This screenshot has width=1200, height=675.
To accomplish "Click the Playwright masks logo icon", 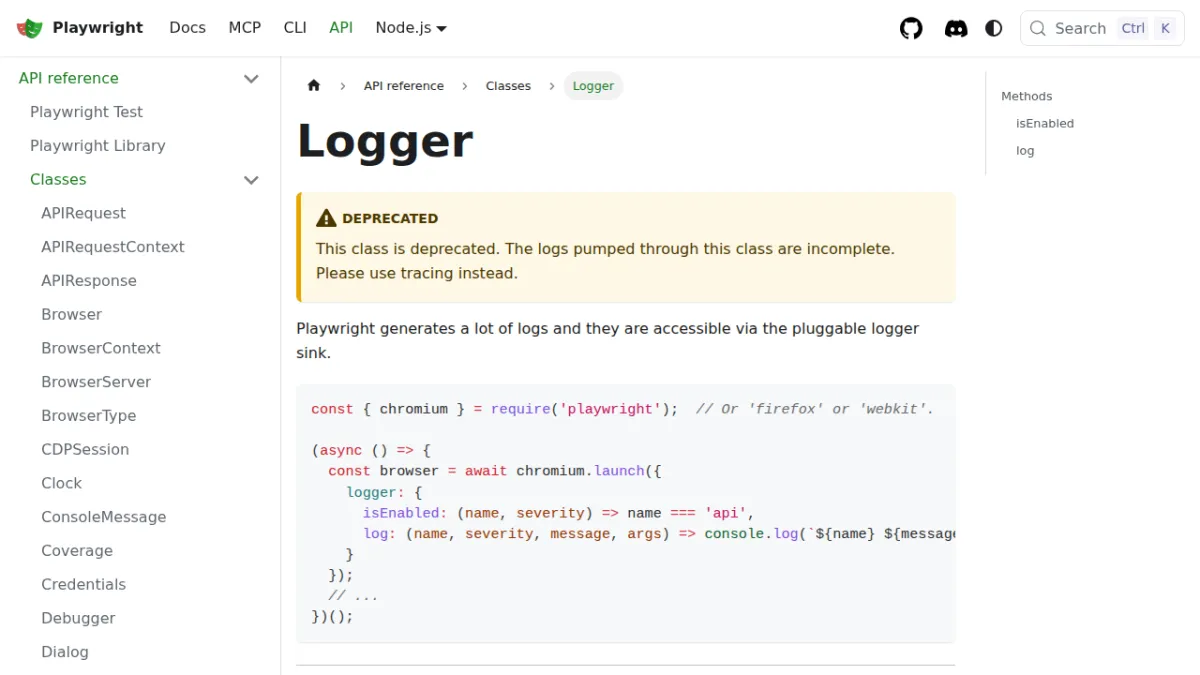I will (30, 28).
